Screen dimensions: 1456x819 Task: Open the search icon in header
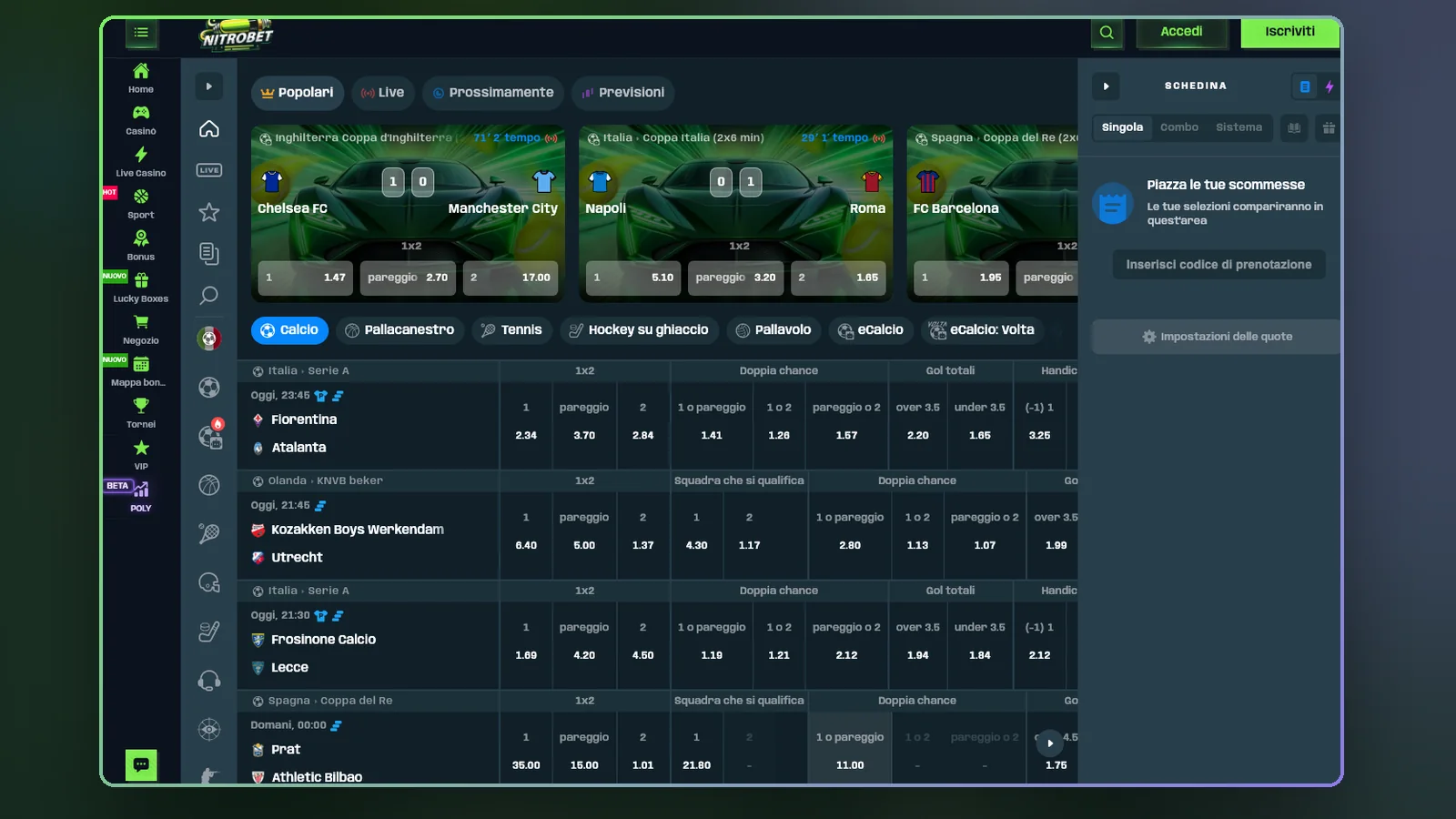(1107, 33)
